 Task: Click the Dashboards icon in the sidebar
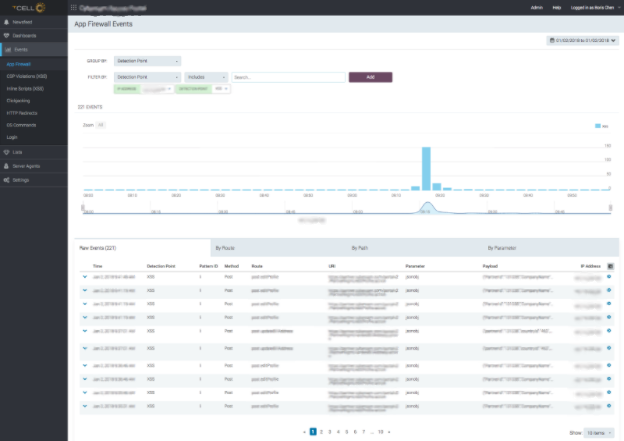click(7, 35)
